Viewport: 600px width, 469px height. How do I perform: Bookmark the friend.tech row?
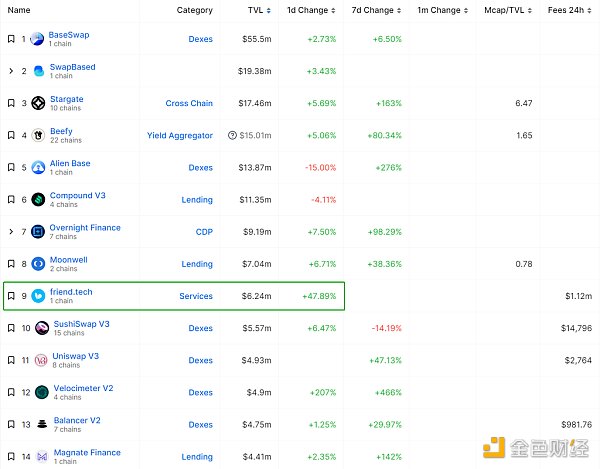pos(11,296)
